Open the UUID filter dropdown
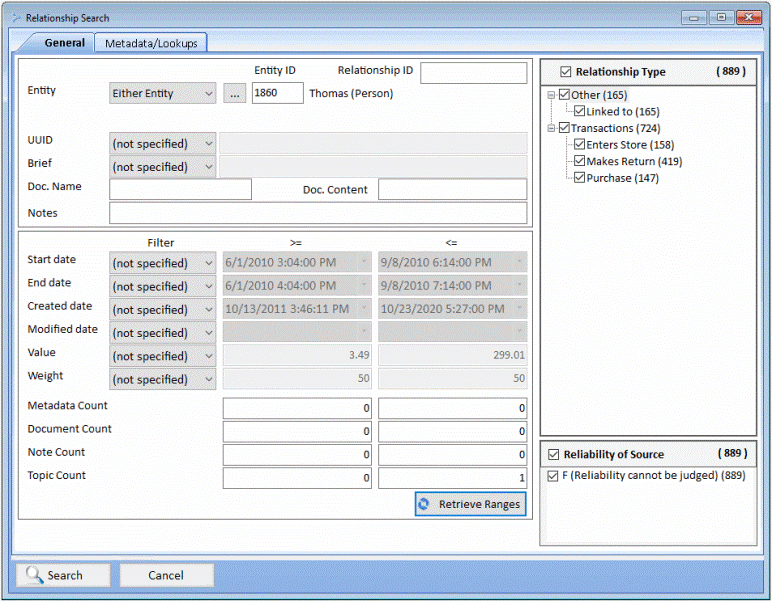This screenshot has height=601, width=772. [162, 143]
